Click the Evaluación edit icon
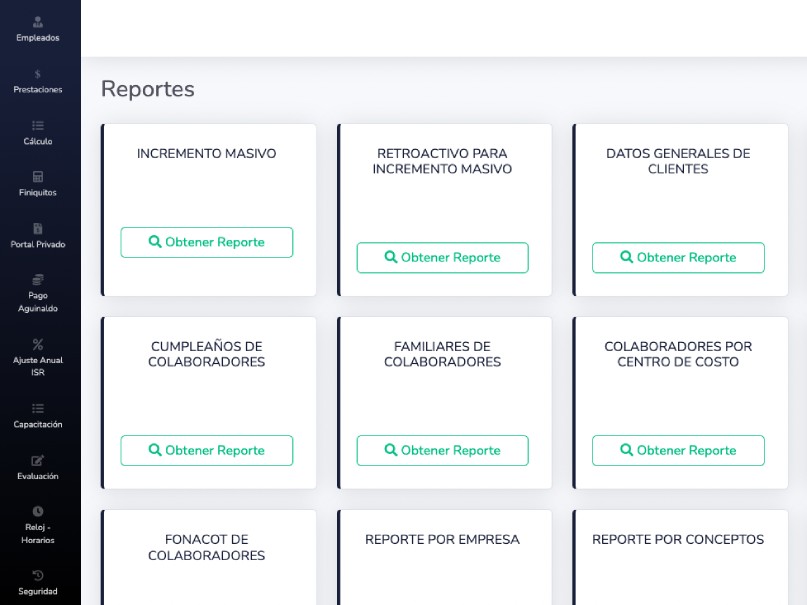This screenshot has height=605, width=807. pos(38,460)
